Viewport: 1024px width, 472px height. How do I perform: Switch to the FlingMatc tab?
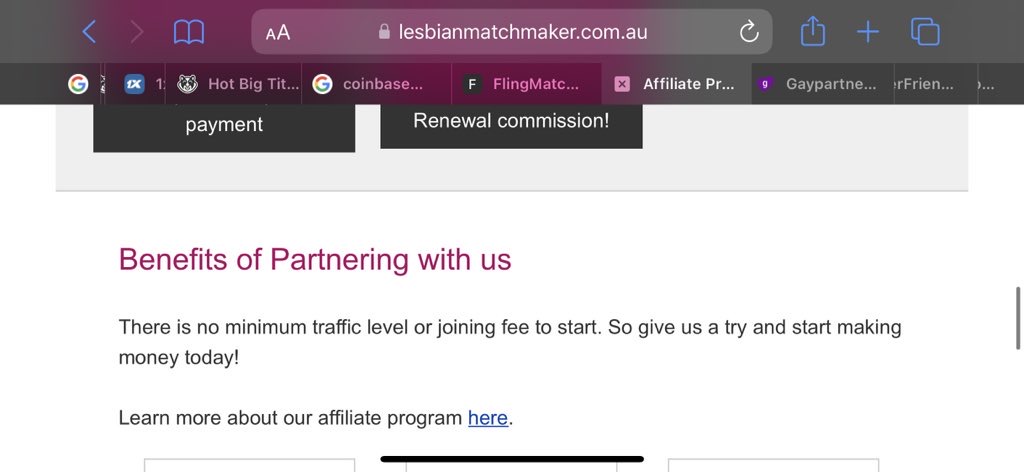[x=526, y=84]
